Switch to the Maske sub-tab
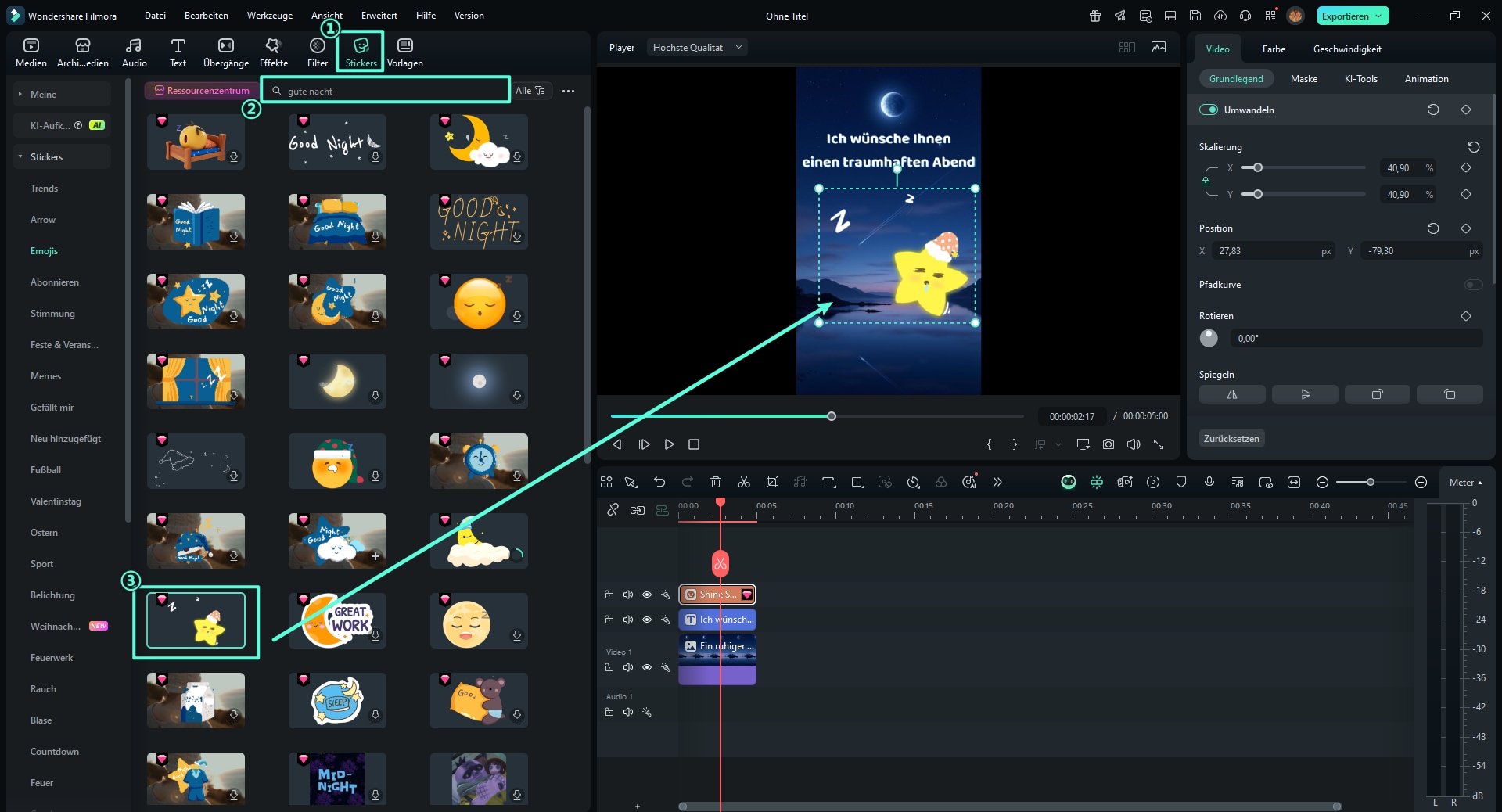Image resolution: width=1502 pixels, height=812 pixels. pos(1304,79)
